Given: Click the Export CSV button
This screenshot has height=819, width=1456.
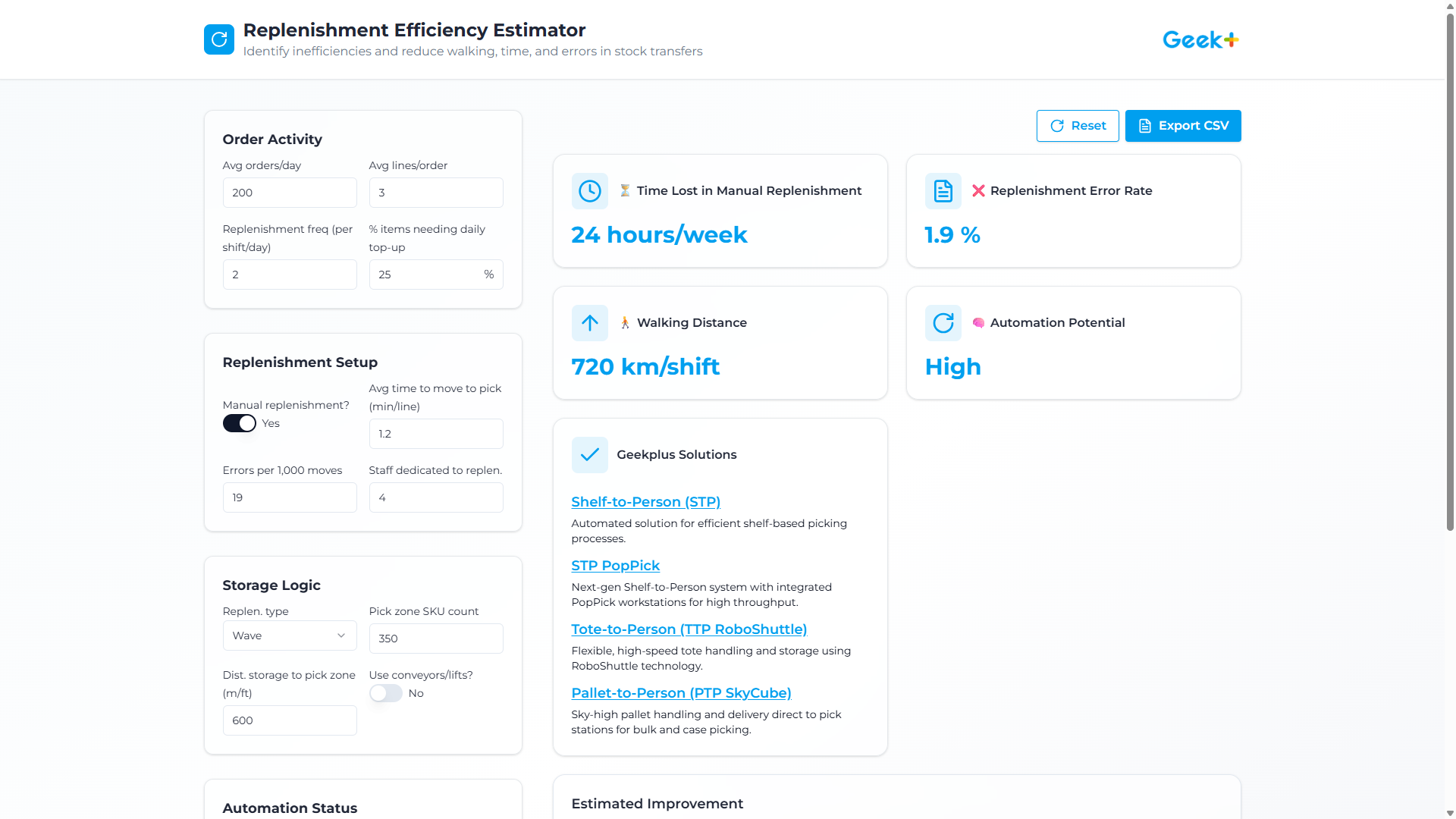Looking at the screenshot, I should [x=1182, y=125].
